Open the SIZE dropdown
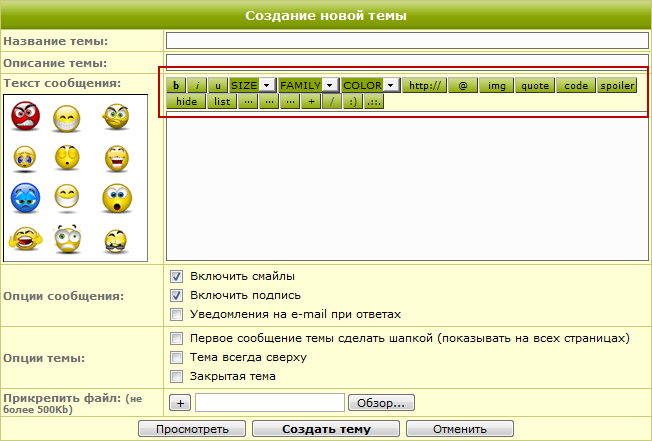This screenshot has width=652, height=441. [x=252, y=86]
